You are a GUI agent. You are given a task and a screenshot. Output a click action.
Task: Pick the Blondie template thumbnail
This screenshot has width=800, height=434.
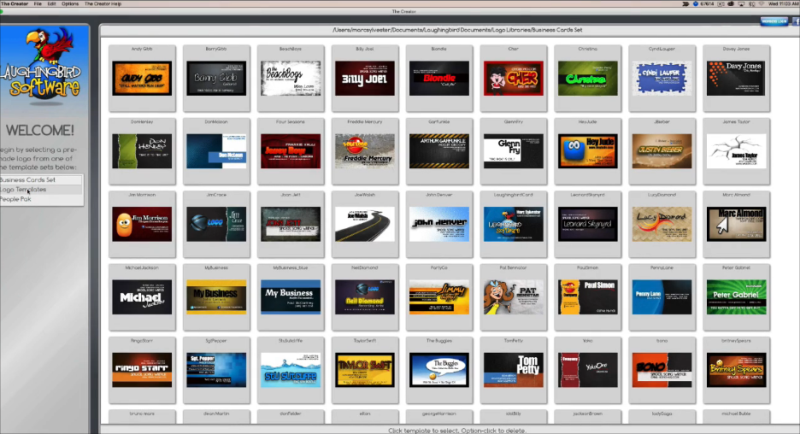coord(438,77)
